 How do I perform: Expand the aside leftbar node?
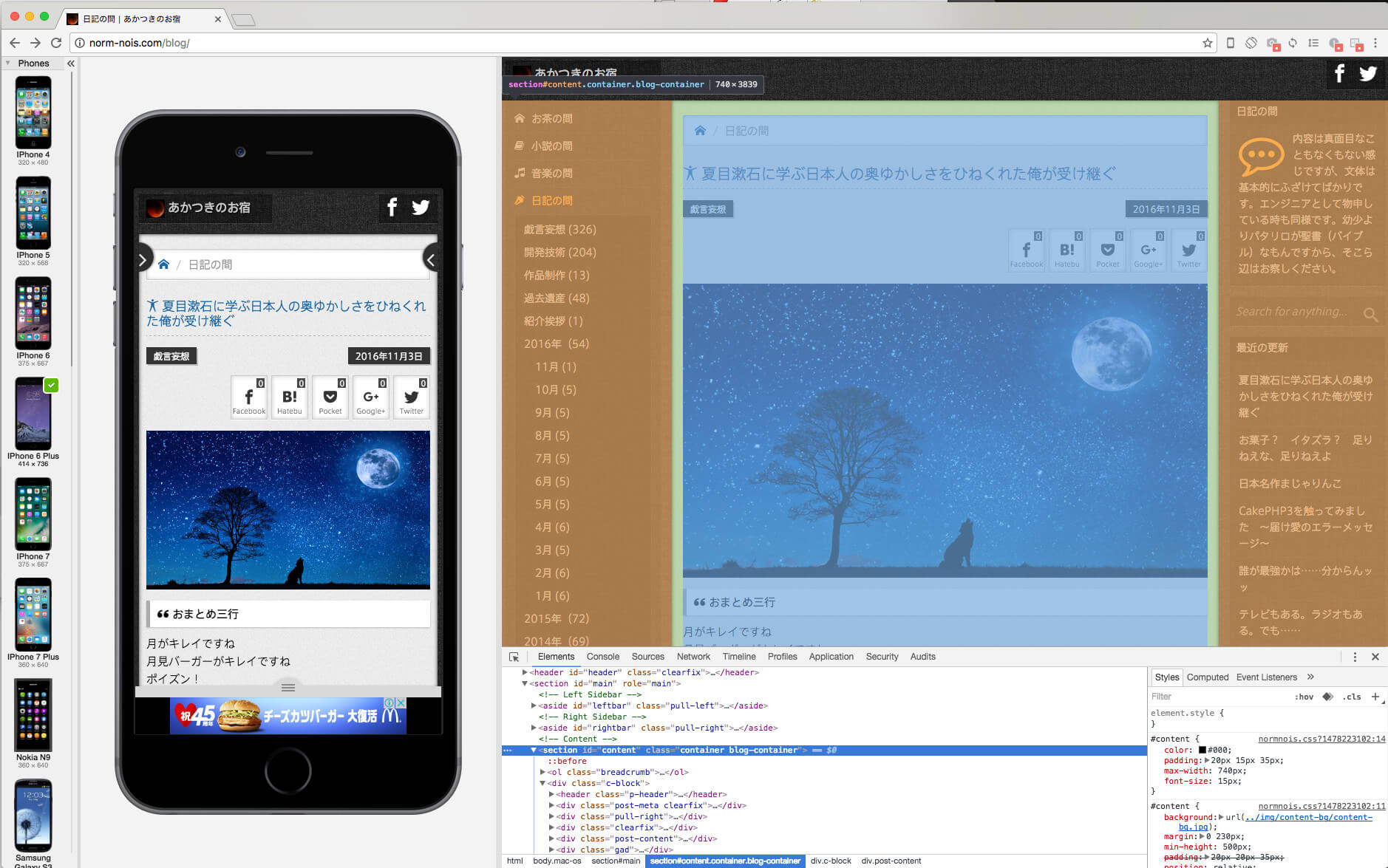pos(534,705)
